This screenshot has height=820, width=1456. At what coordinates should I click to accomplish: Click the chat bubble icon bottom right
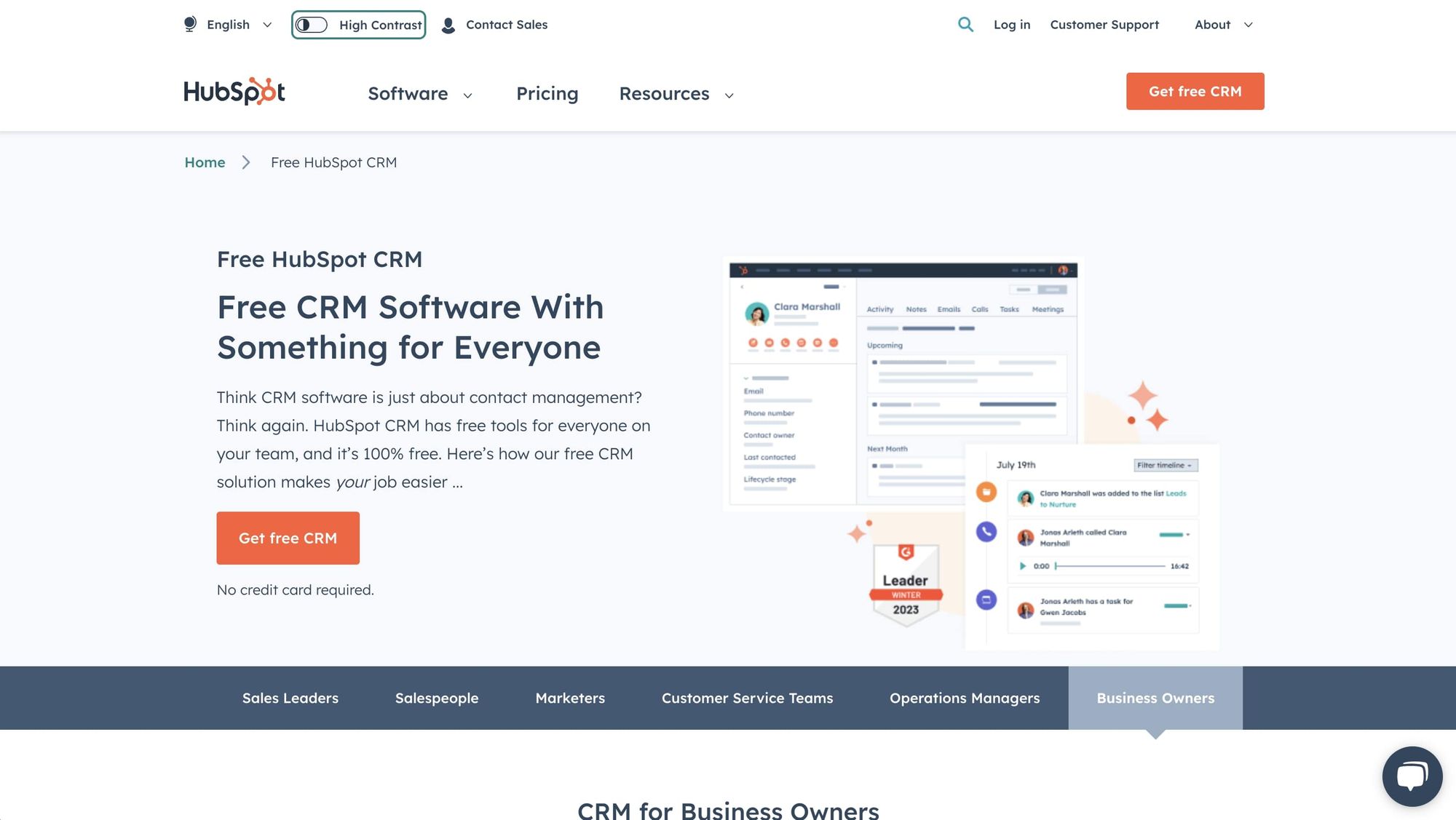(1411, 776)
